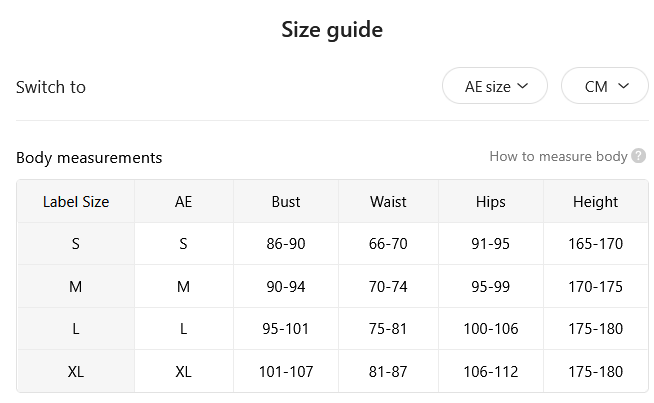Click the question mark help icon
Viewport: 654px width, 403px height.
tap(639, 156)
